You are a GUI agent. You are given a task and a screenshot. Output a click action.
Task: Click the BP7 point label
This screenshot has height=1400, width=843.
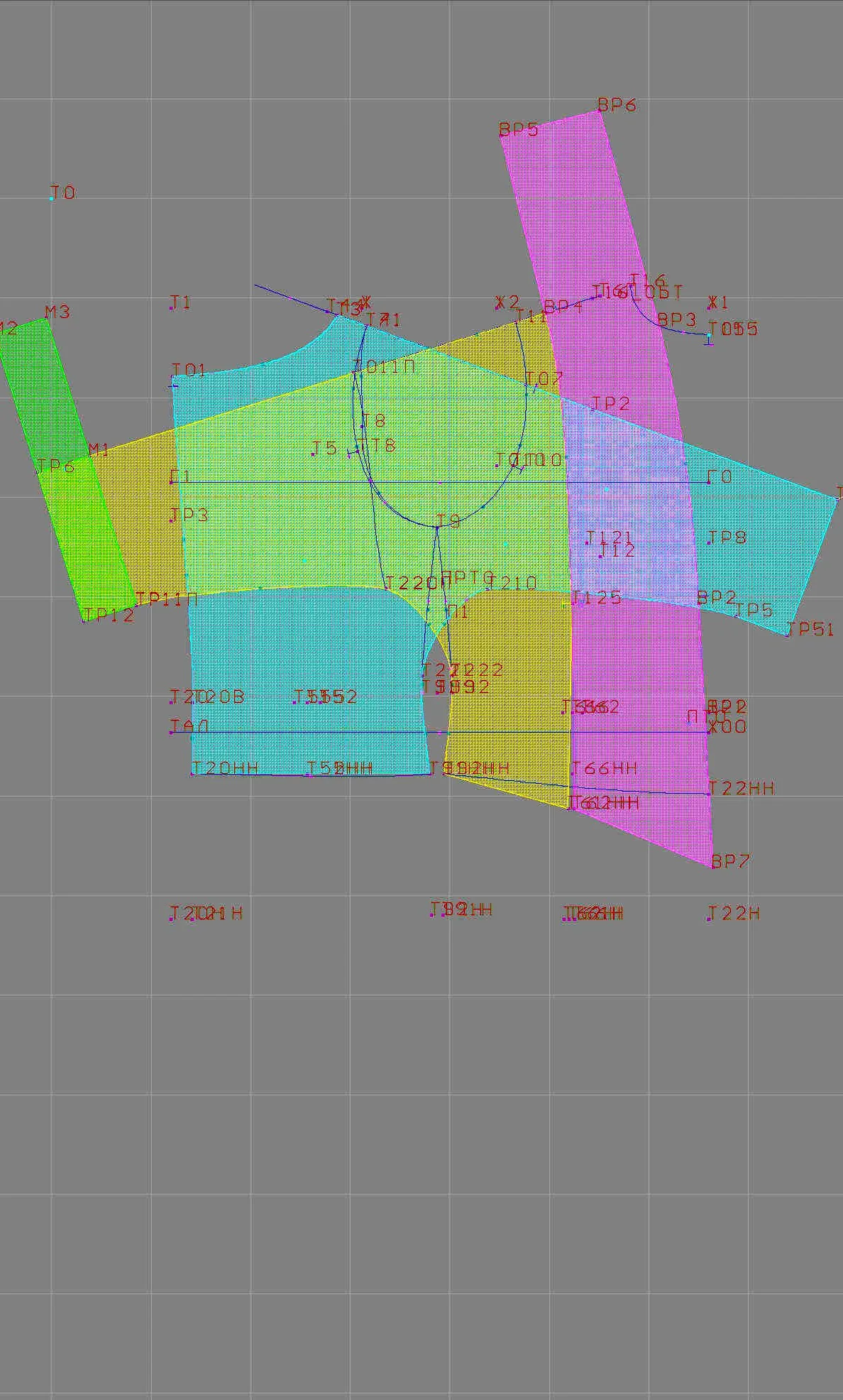pos(730,861)
